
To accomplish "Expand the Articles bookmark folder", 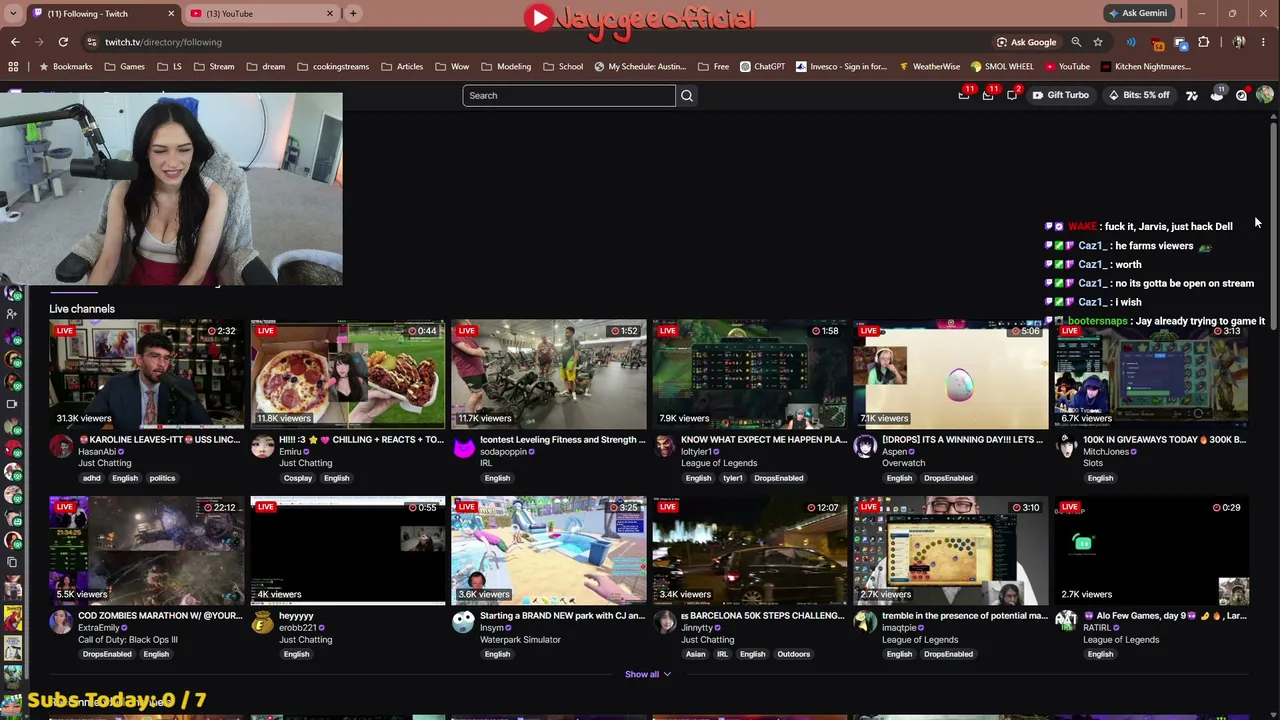I will (402, 67).
